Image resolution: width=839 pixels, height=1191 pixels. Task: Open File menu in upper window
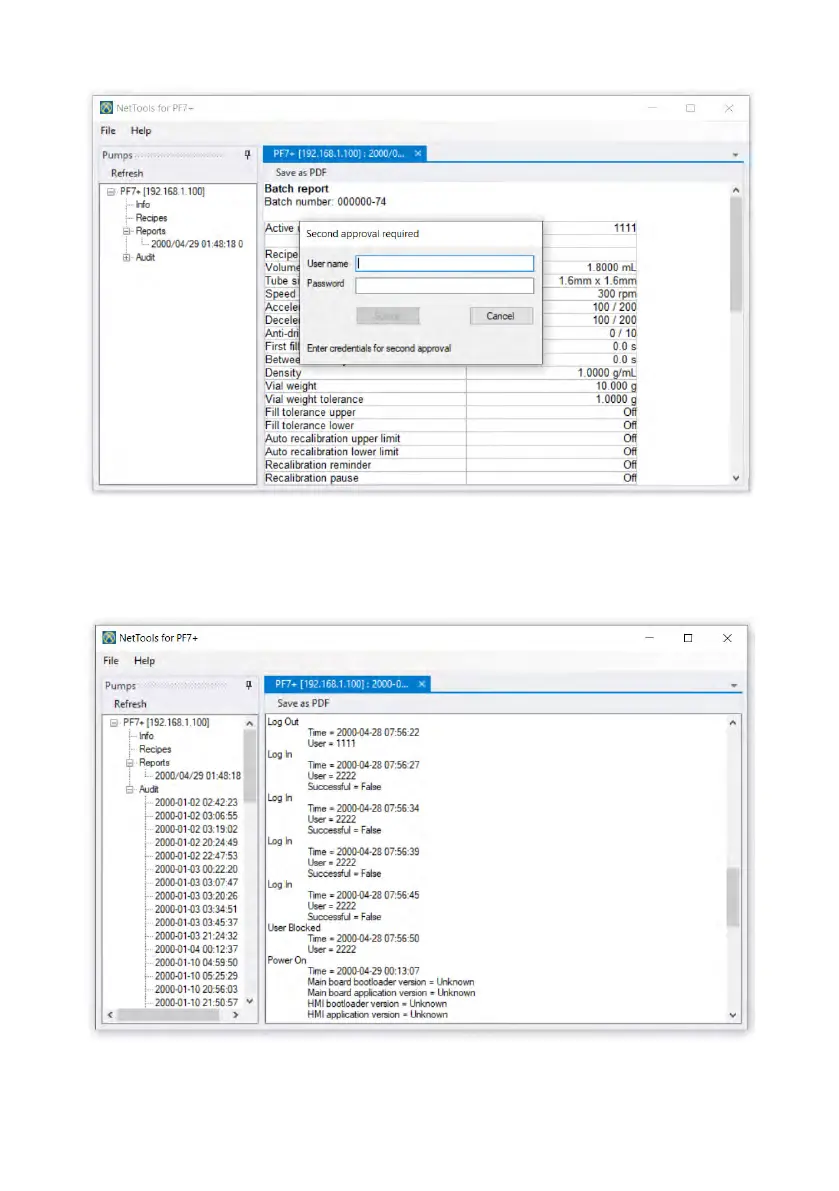[109, 131]
